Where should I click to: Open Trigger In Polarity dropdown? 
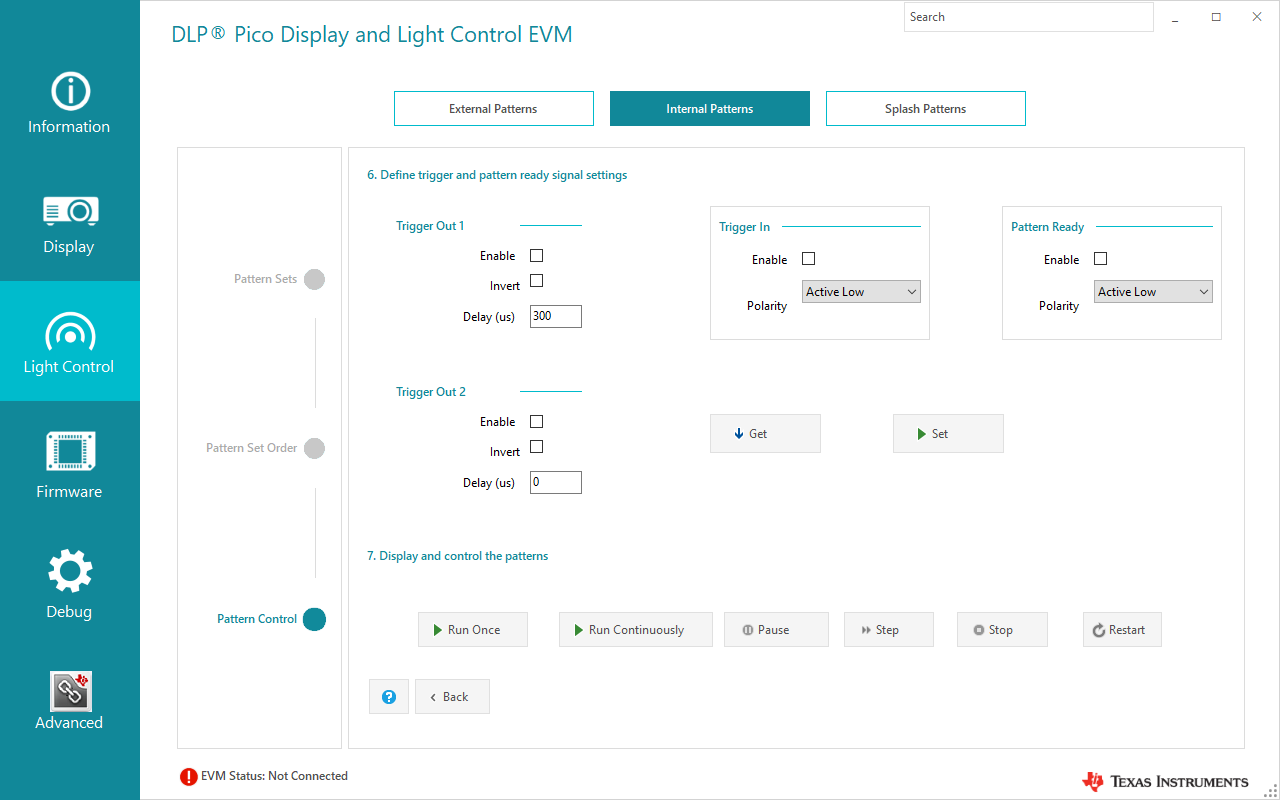pos(861,292)
